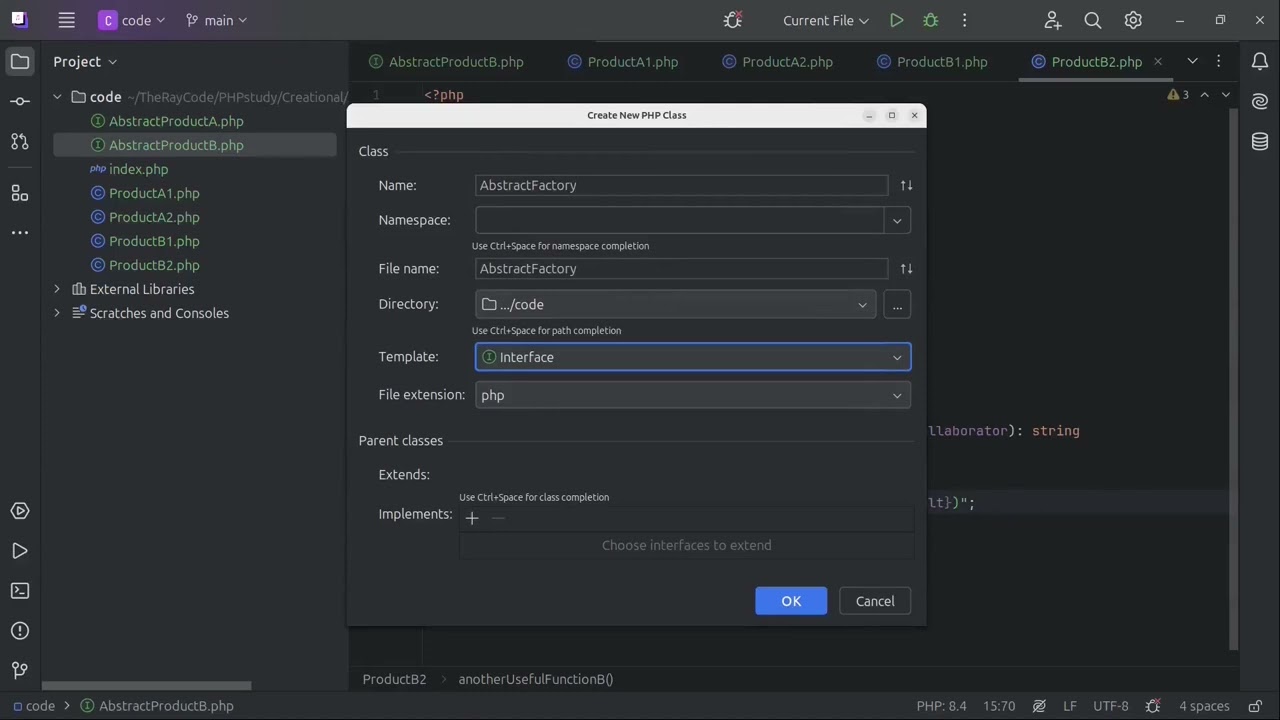Open the Template Interface dropdown

click(693, 357)
